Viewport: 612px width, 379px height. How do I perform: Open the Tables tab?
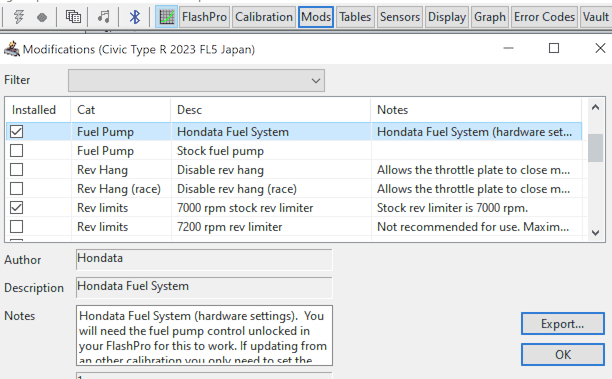(355, 17)
